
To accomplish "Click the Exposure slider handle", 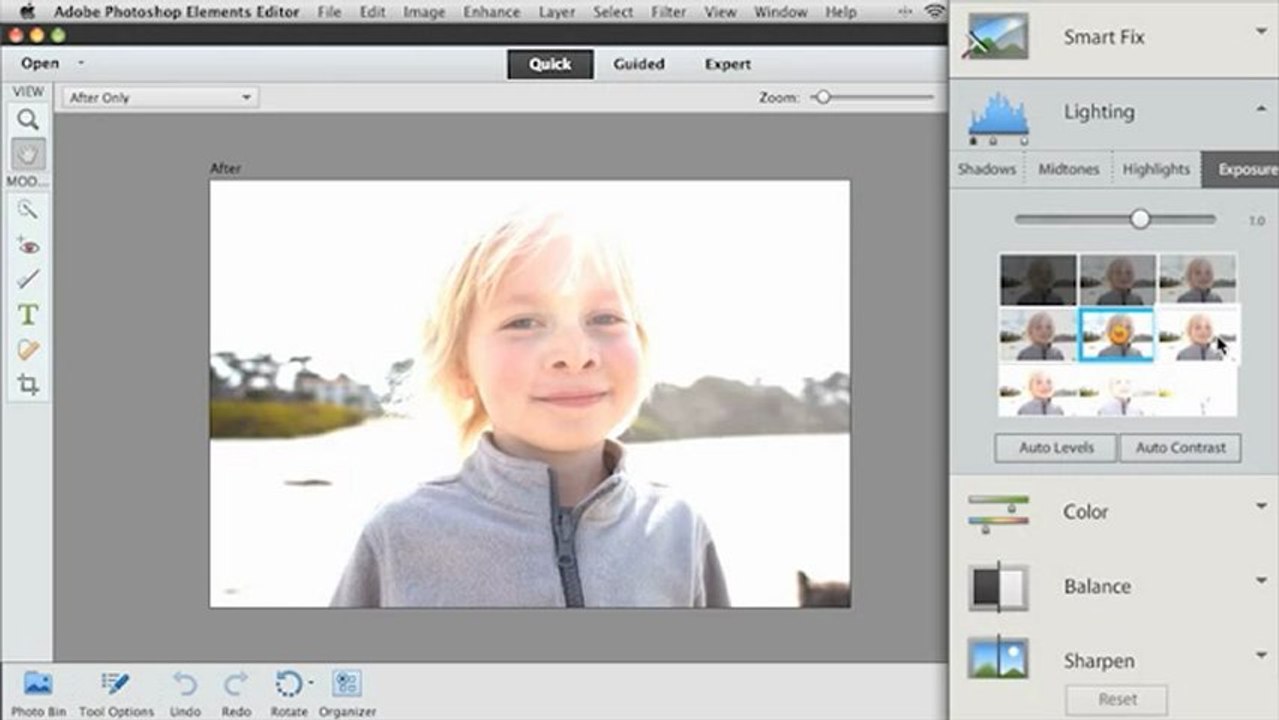I will 1140,219.
